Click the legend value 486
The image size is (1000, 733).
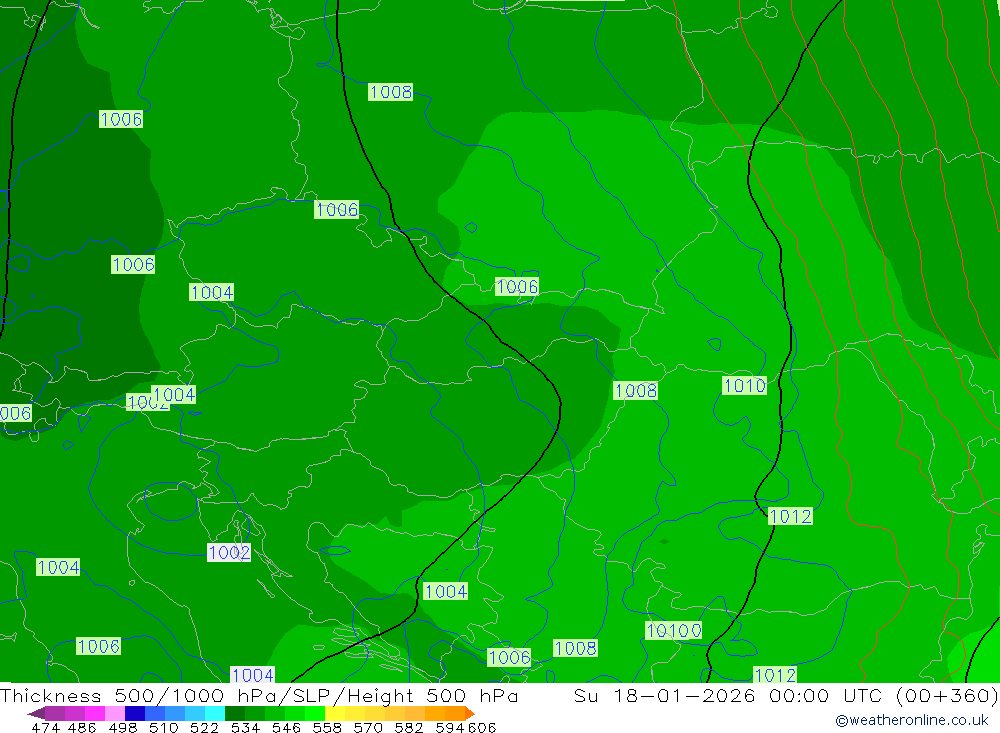coord(82,727)
